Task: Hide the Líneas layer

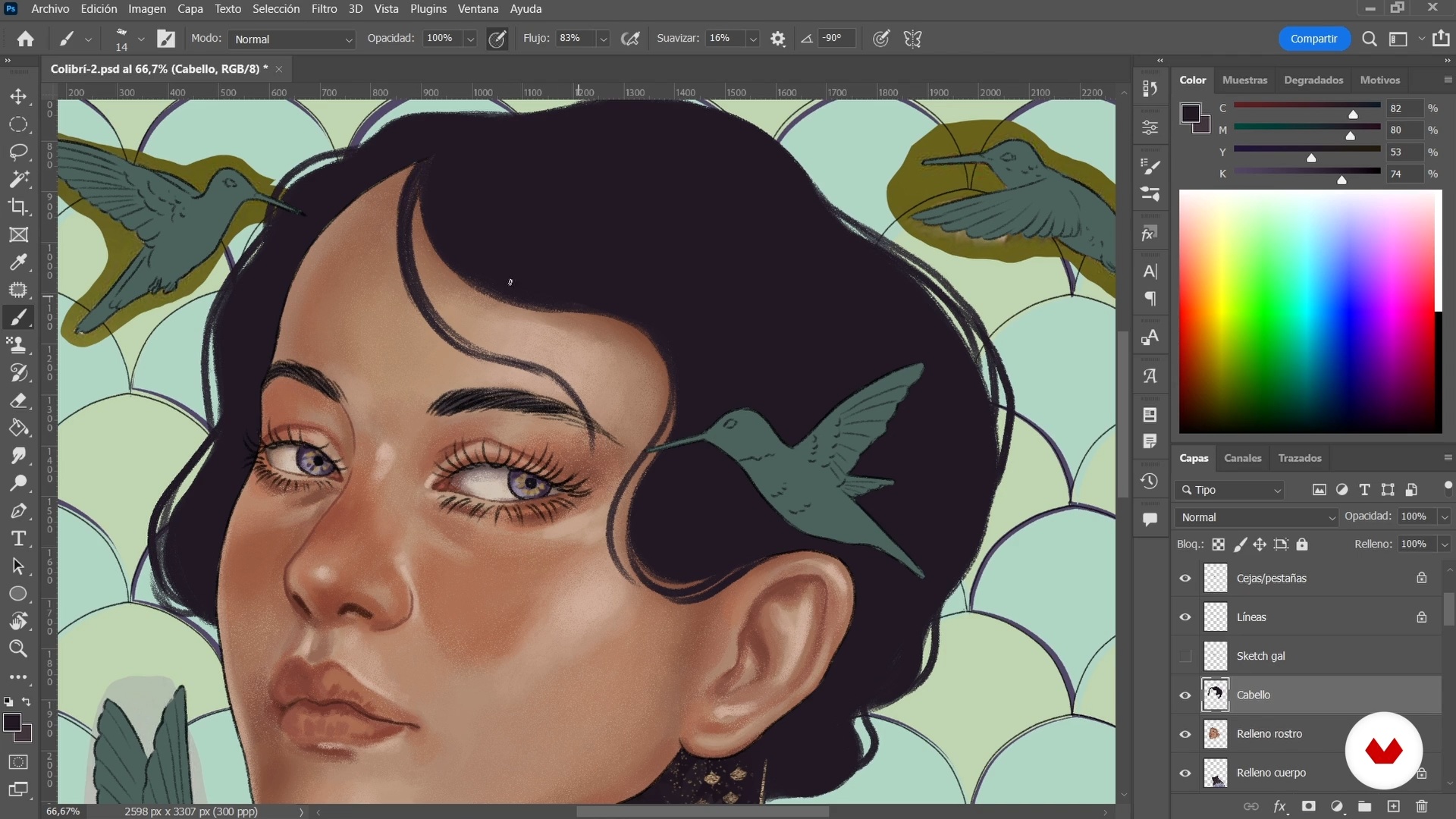Action: click(1185, 617)
